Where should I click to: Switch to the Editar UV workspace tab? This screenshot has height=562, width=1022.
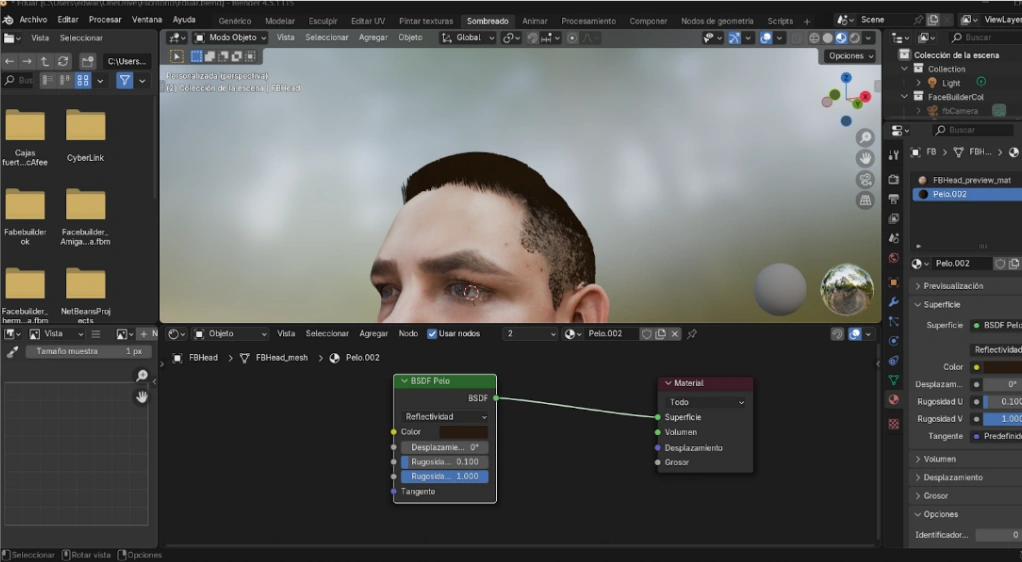368,21
